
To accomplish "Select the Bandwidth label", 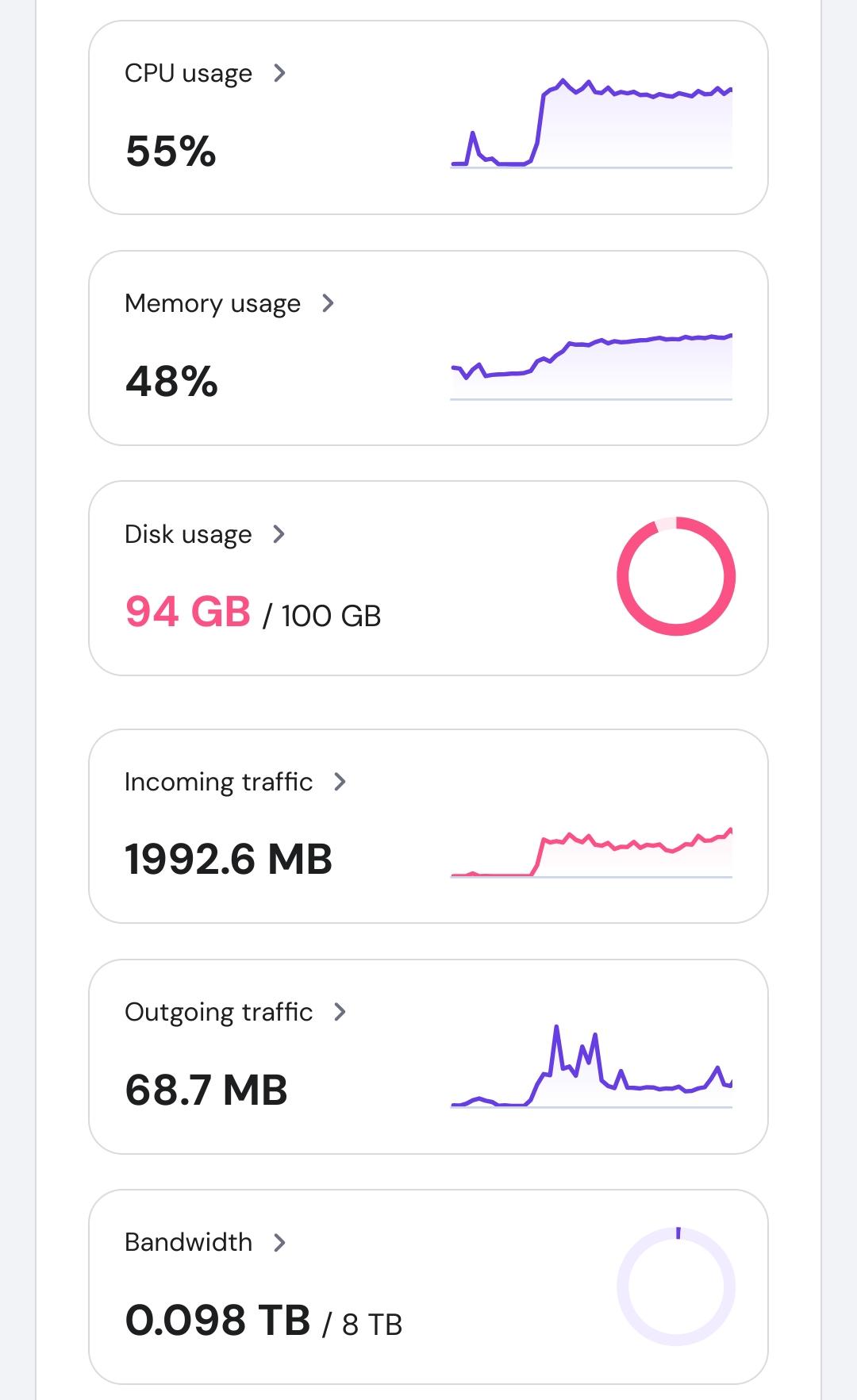I will pyautogui.click(x=188, y=1242).
